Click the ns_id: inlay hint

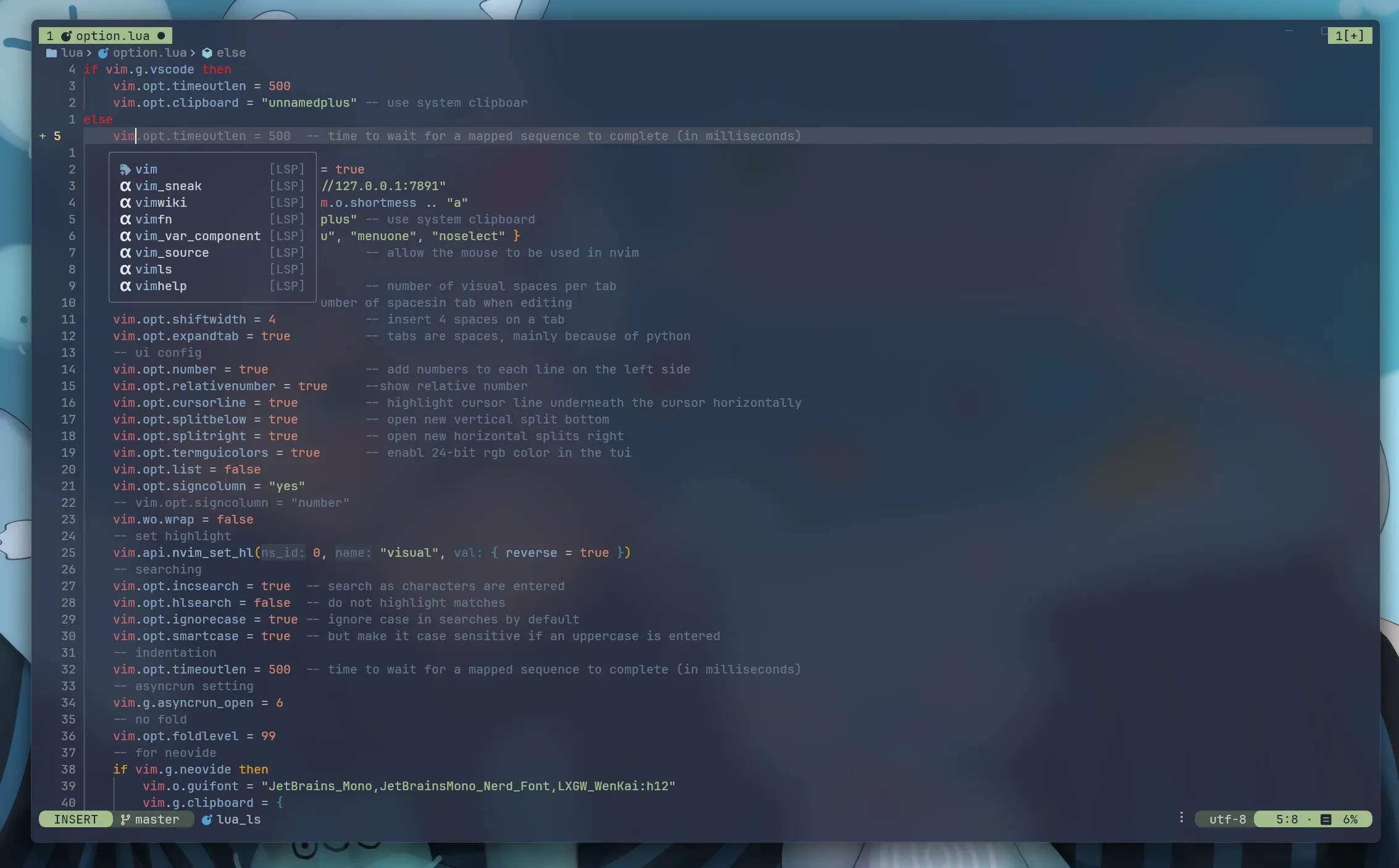tap(283, 553)
